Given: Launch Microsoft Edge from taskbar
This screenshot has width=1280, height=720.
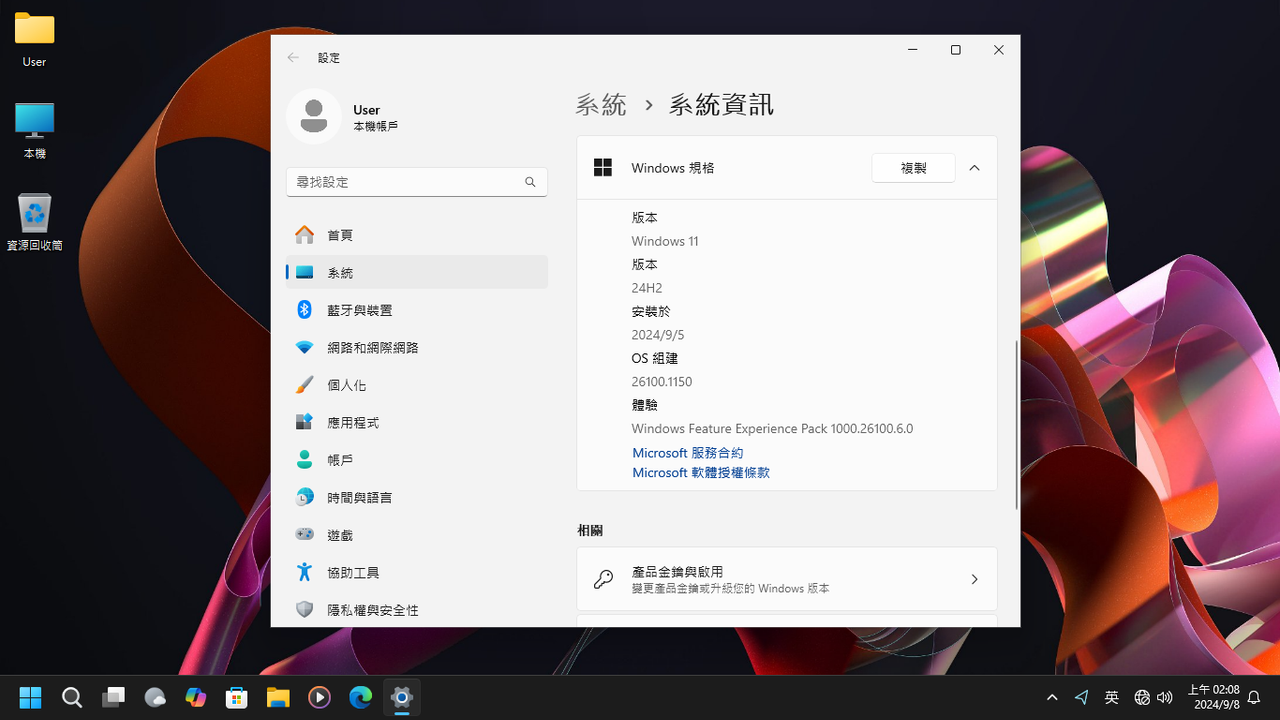Looking at the screenshot, I should (x=360, y=697).
